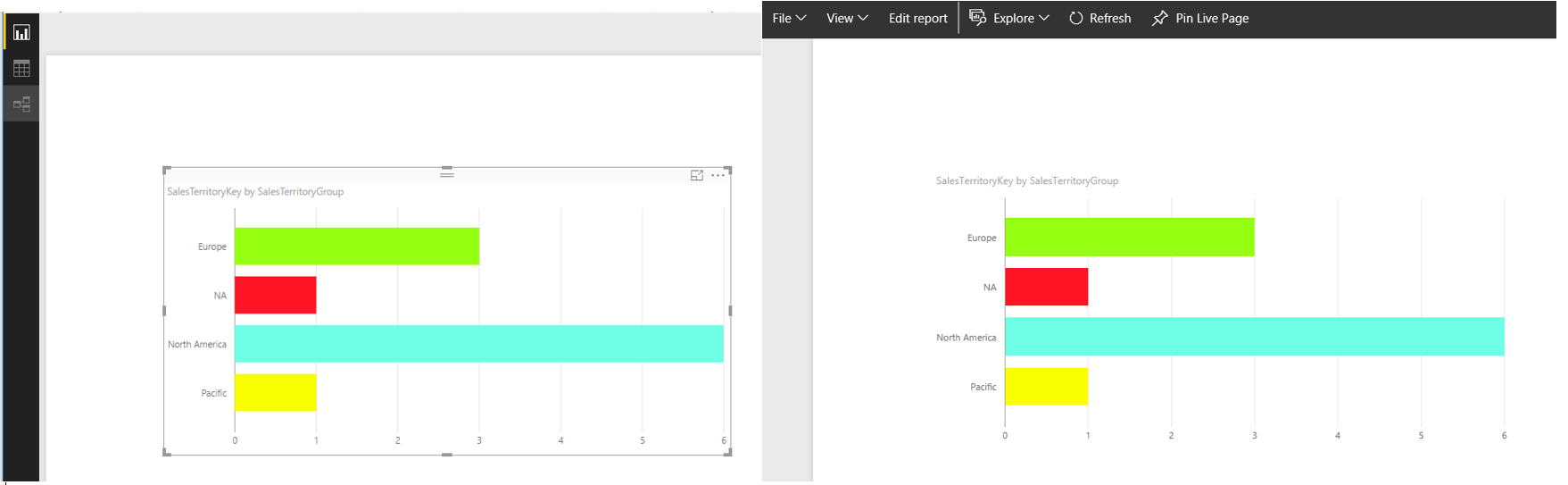The width and height of the screenshot is (1568, 485).
Task: Select the green Europe bar in left chart
Action: (357, 247)
